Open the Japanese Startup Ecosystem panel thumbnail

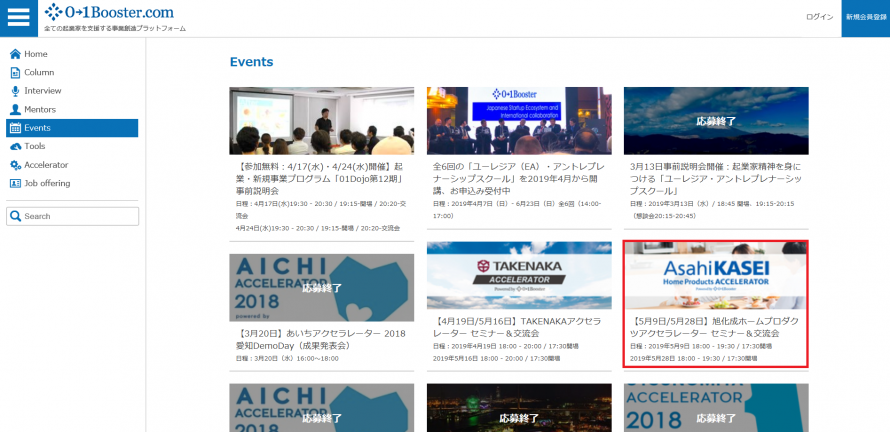click(x=519, y=120)
